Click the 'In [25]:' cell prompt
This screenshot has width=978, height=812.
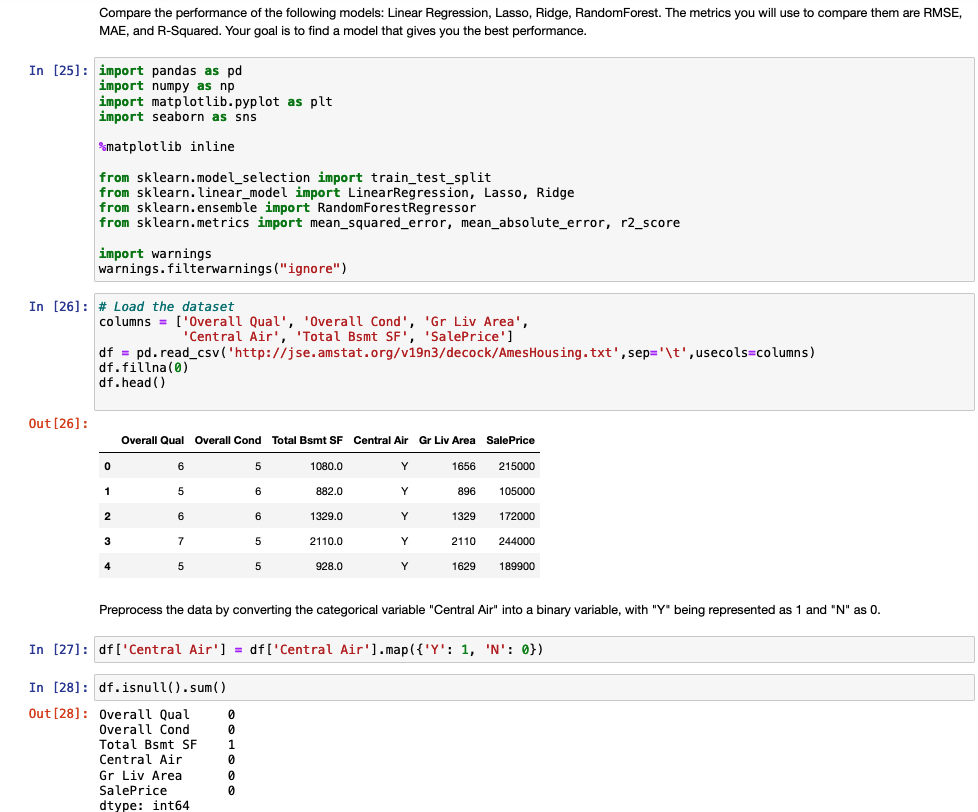click(59, 70)
